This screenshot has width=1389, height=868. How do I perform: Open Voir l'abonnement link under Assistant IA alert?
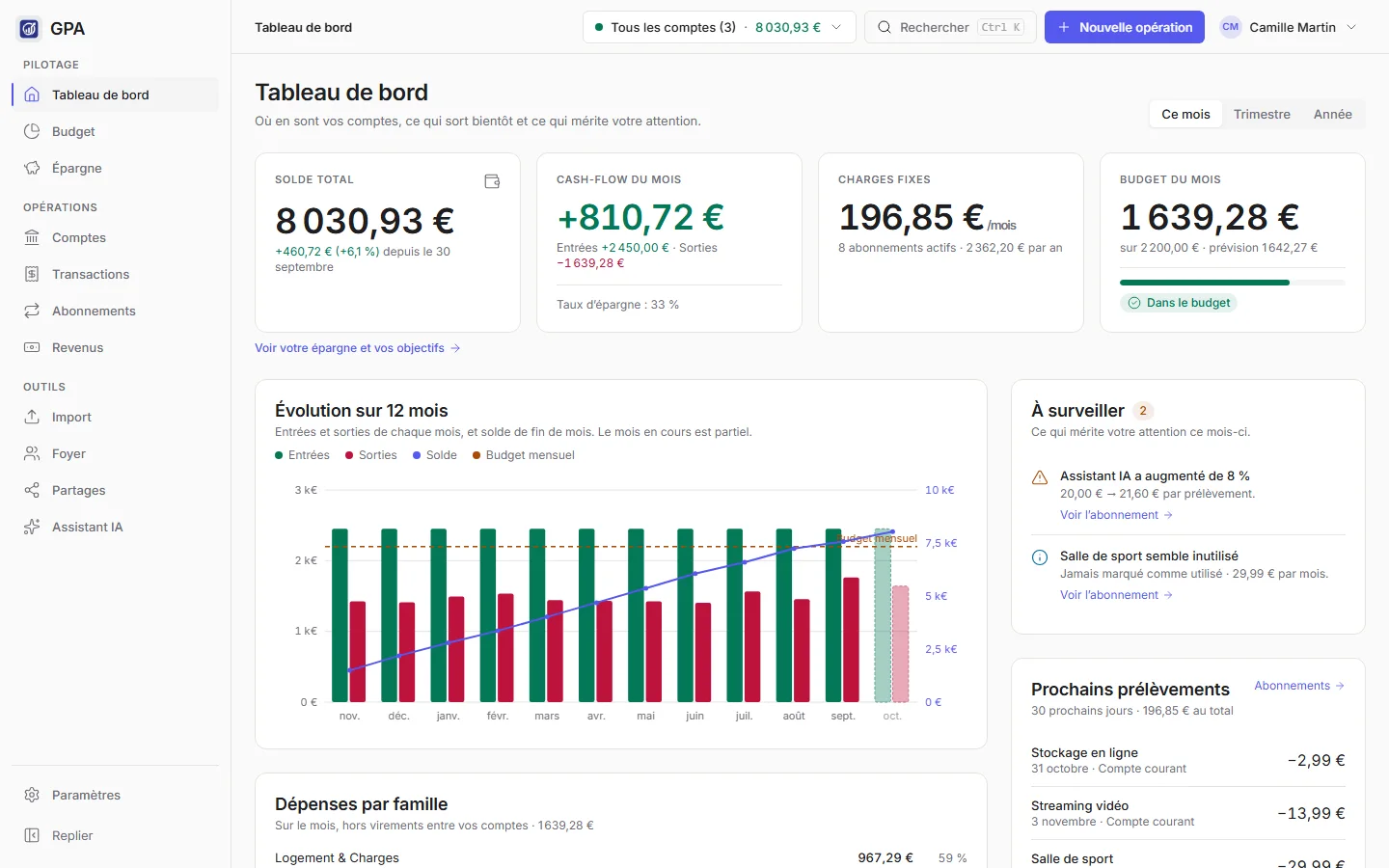(x=1116, y=515)
